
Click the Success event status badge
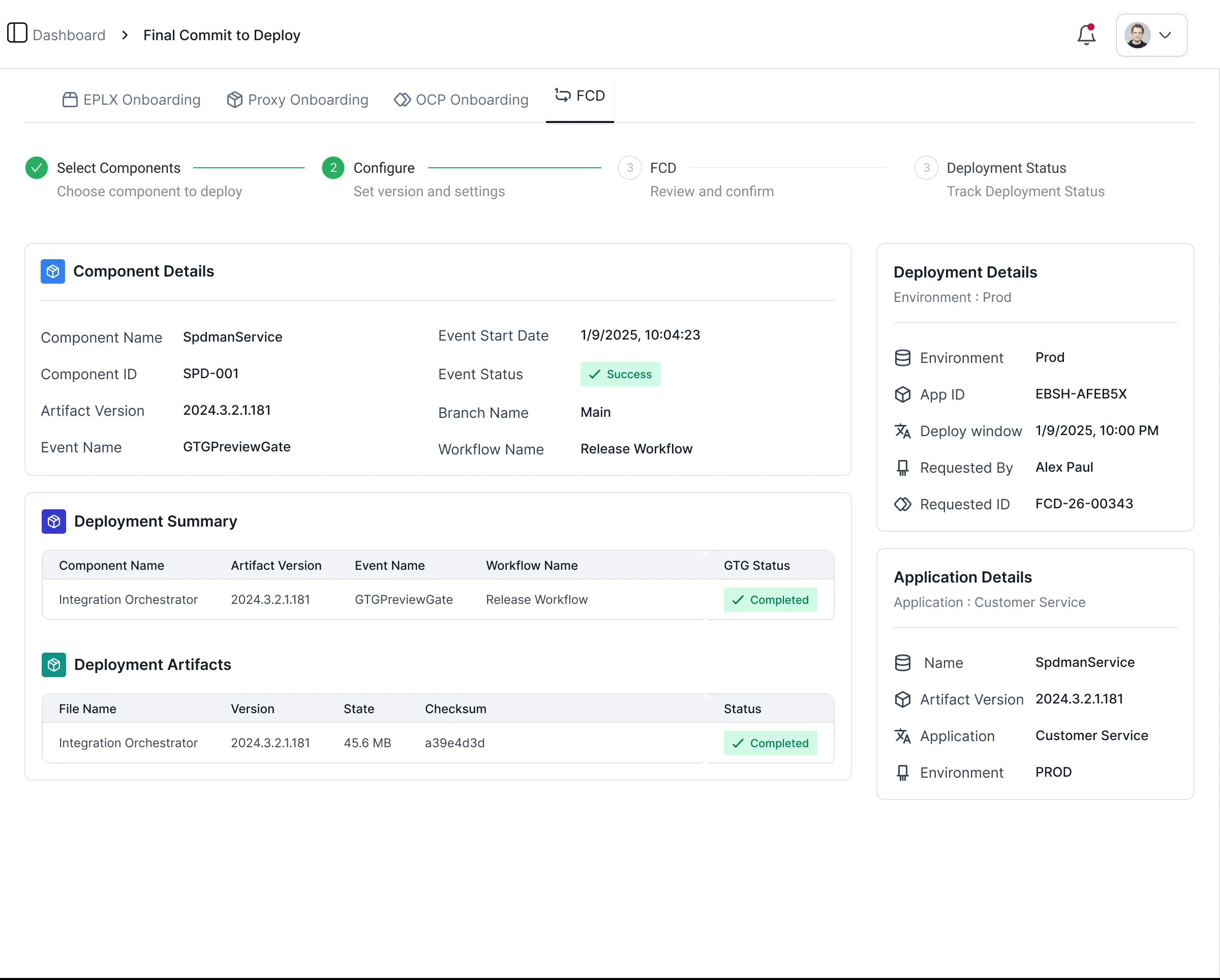pyautogui.click(x=621, y=374)
